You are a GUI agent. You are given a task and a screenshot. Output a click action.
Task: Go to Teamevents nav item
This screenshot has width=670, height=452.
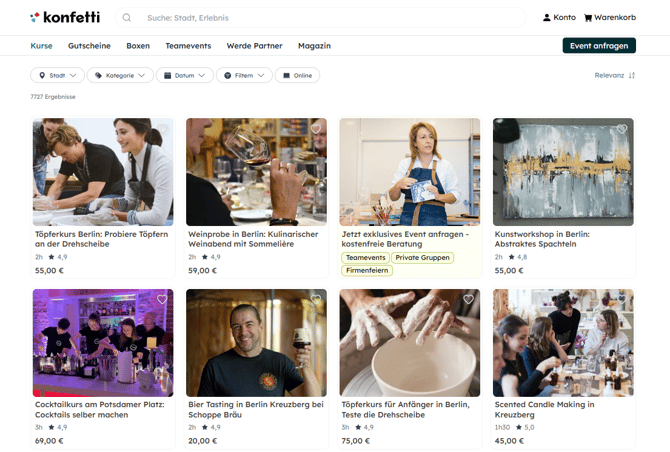[x=188, y=46]
